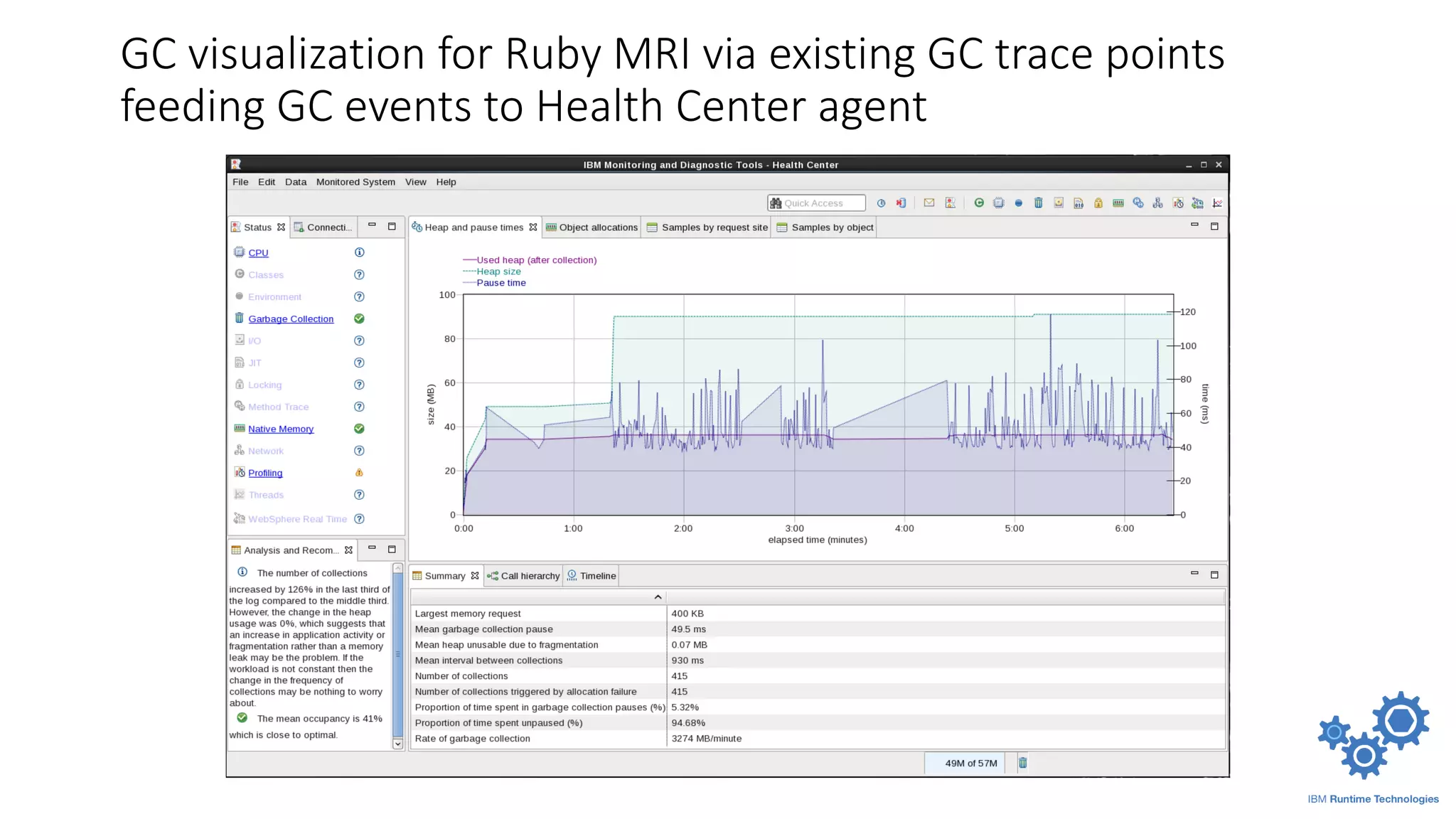Open the CPU chip toolbar icon

click(x=998, y=203)
